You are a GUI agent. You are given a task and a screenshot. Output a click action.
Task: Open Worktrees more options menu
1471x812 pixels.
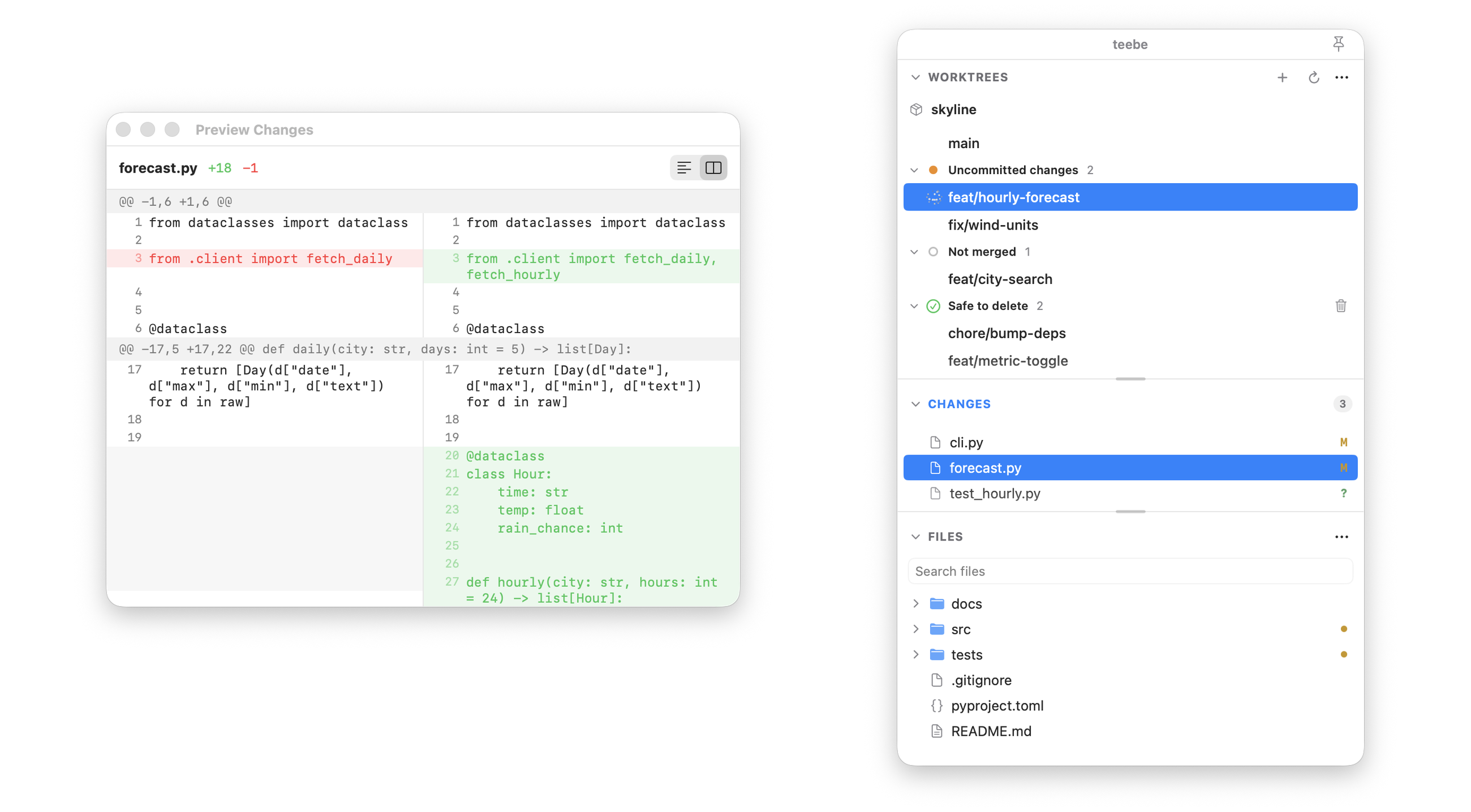pyautogui.click(x=1341, y=77)
